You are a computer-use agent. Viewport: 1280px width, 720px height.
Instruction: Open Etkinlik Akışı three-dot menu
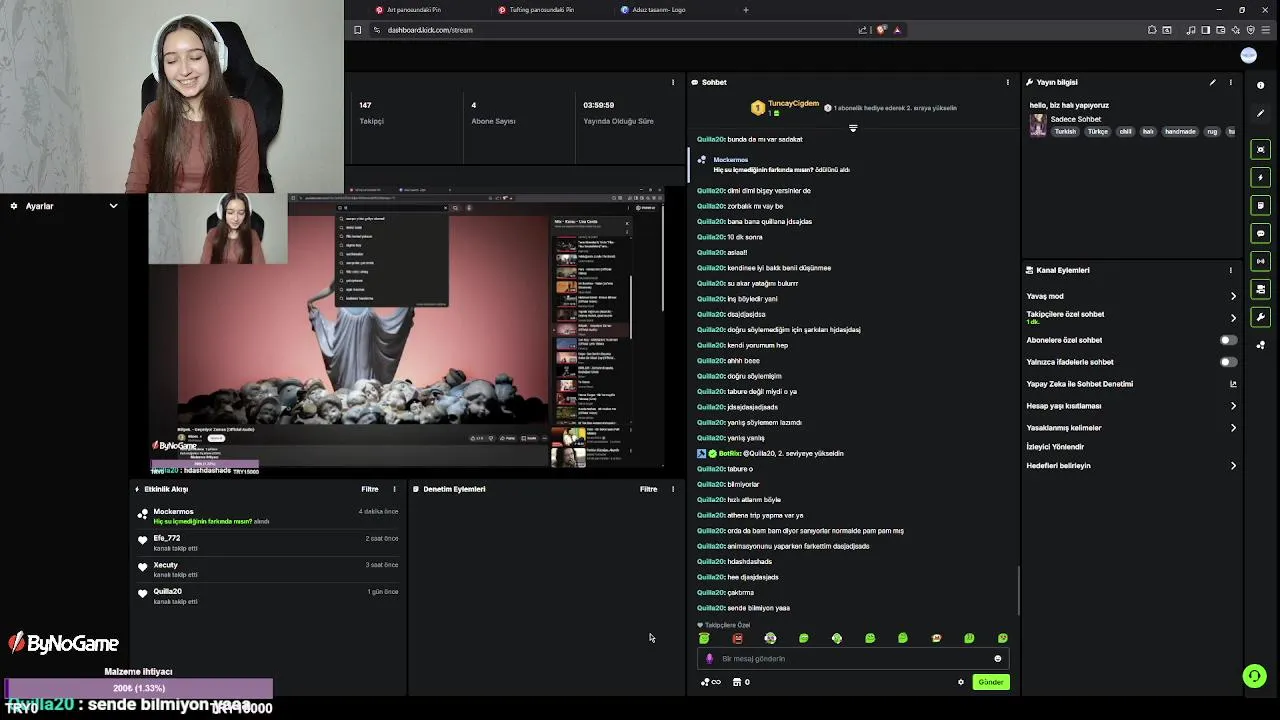(394, 489)
